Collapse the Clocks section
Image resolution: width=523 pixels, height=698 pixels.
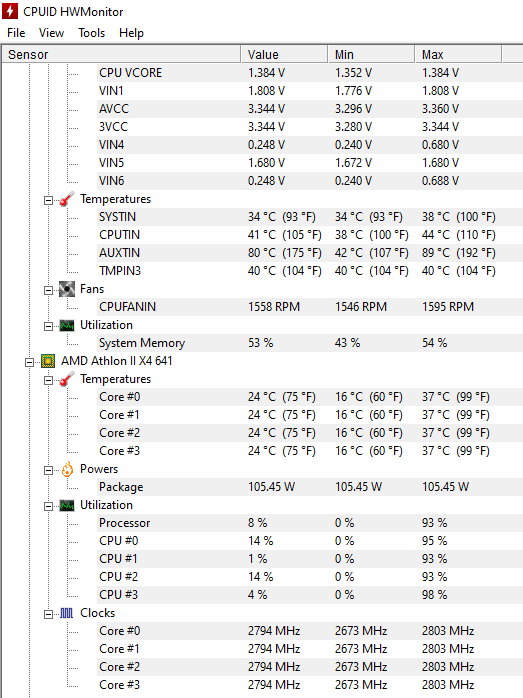tap(48, 614)
